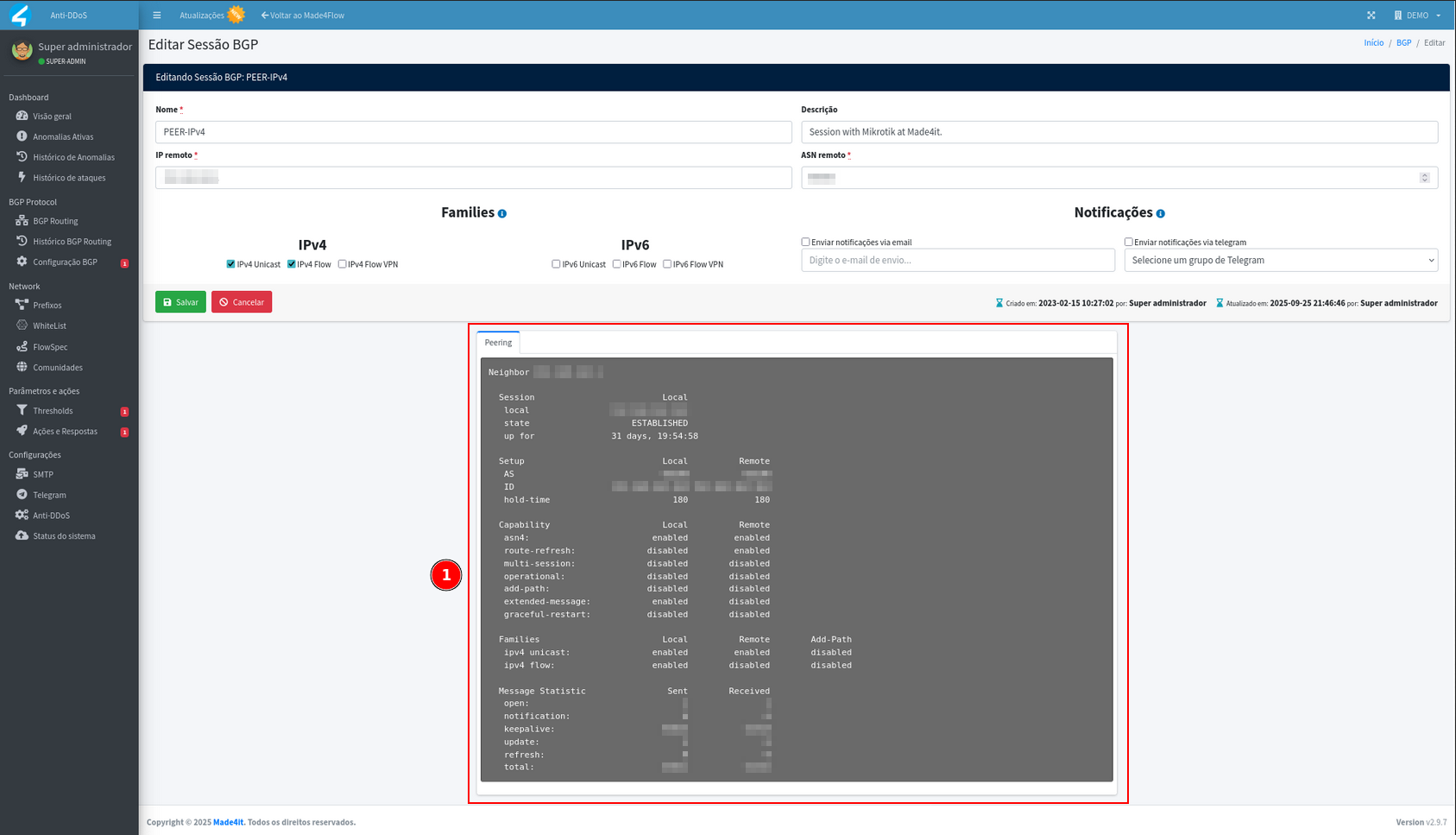Click the Notificações info icon

(1160, 213)
